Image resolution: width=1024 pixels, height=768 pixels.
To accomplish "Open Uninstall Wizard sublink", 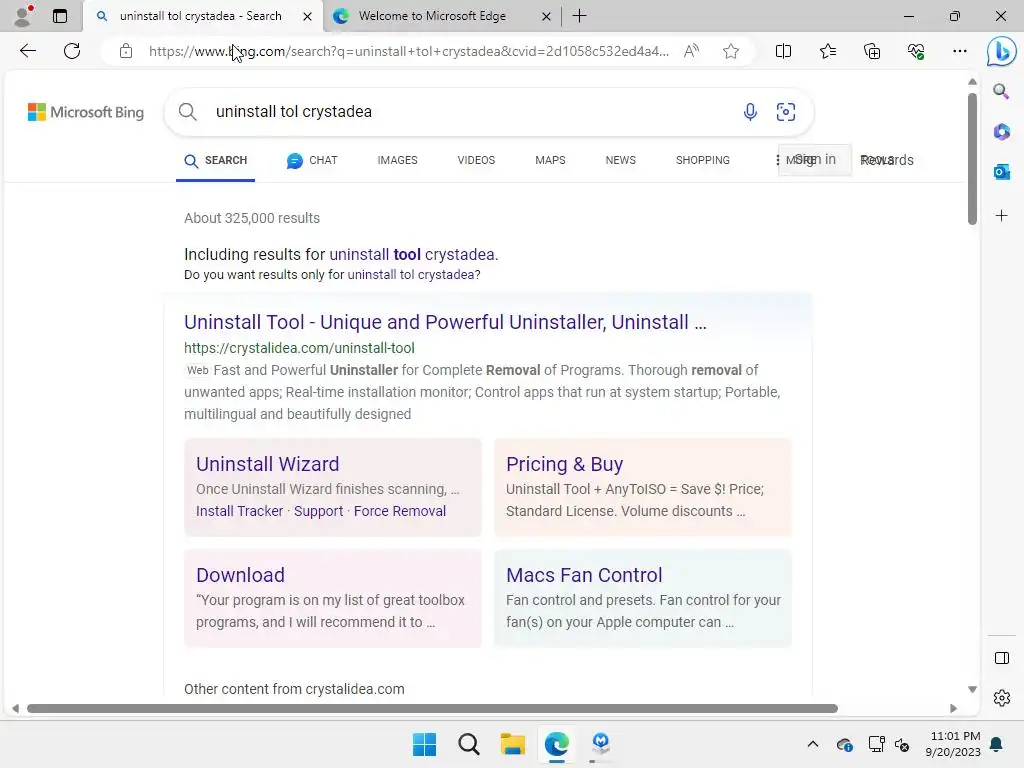I will point(268,464).
